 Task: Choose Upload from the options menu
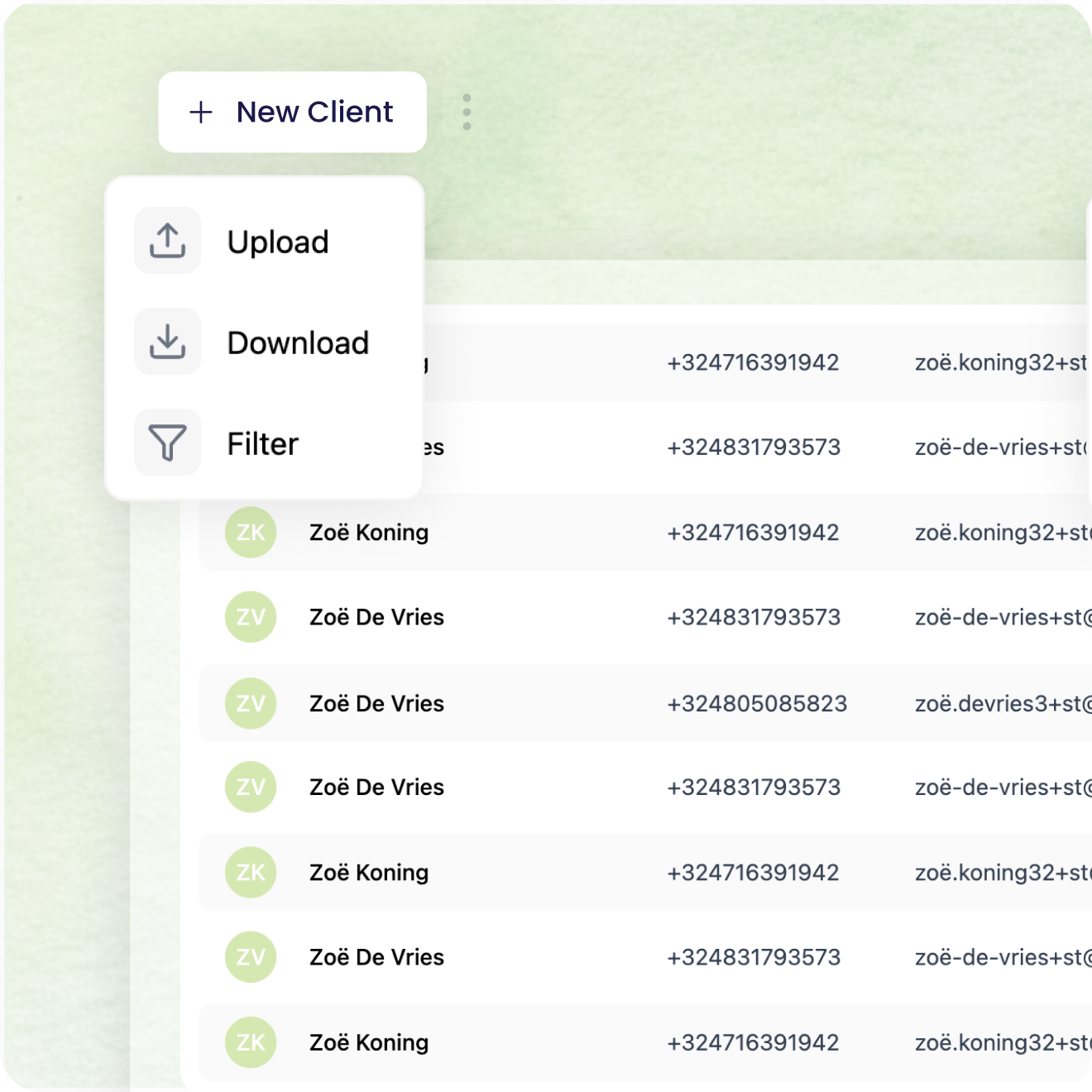[264, 242]
